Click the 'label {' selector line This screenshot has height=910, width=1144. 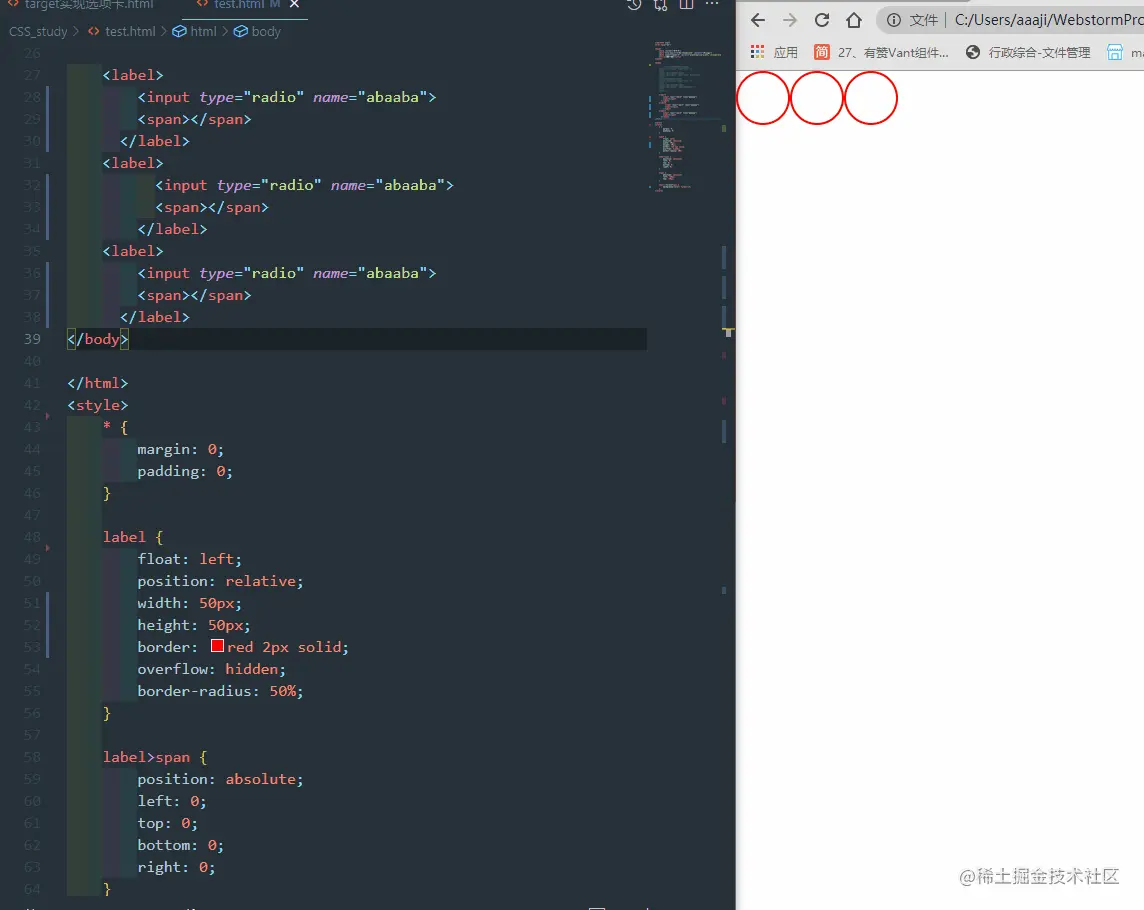pos(133,537)
